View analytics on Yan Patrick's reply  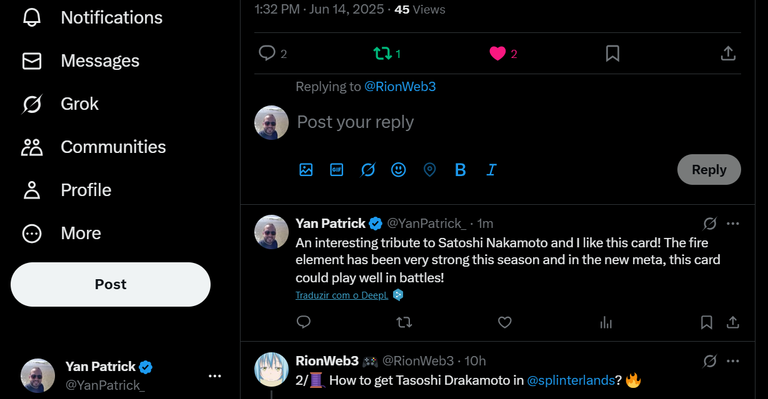coord(606,322)
